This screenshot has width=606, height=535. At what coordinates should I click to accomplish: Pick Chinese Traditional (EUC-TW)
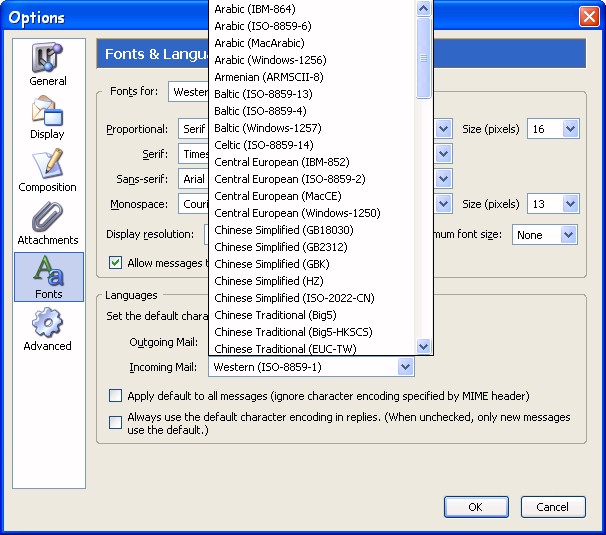(312, 348)
